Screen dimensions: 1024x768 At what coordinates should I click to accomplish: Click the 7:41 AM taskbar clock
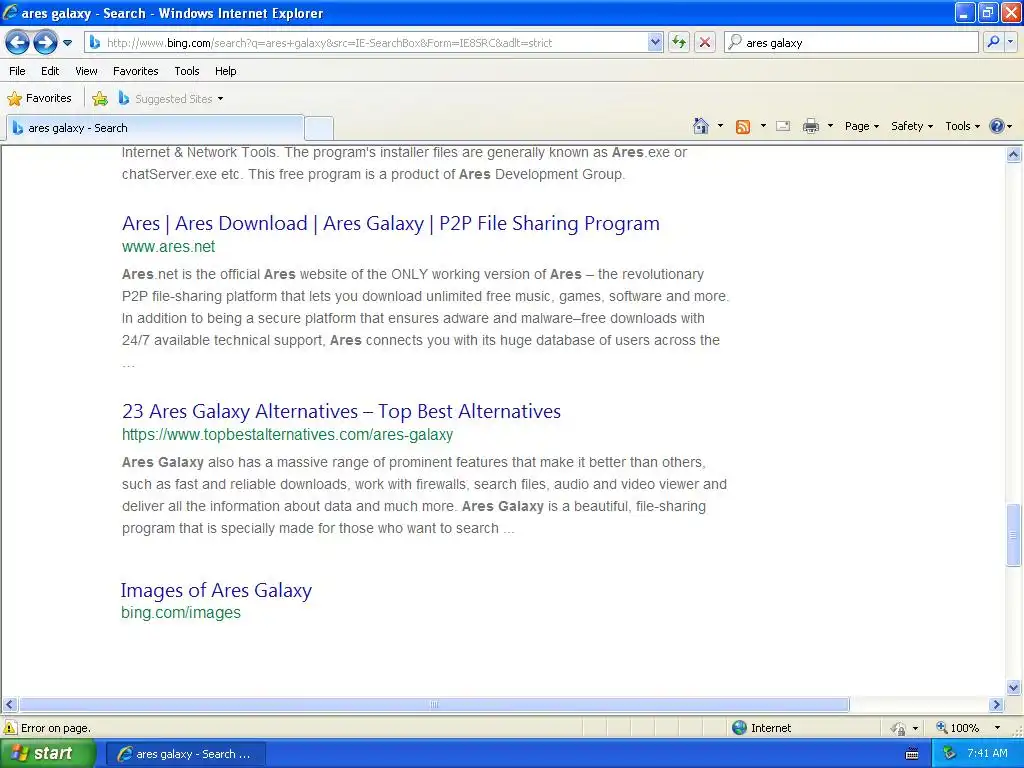point(987,754)
